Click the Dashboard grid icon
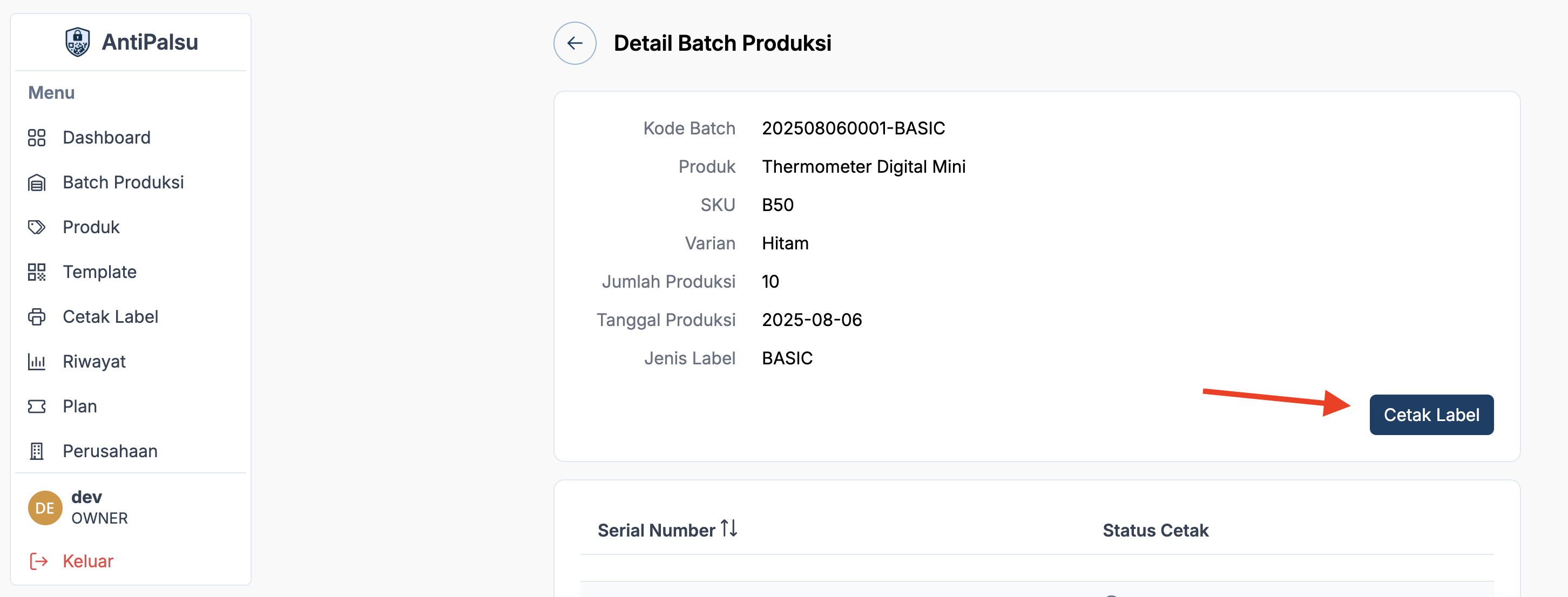Viewport: 1568px width, 597px height. click(37, 138)
